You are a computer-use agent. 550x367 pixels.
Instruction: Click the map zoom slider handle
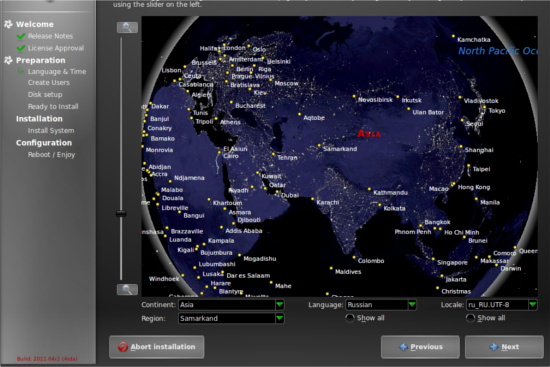coord(121,213)
